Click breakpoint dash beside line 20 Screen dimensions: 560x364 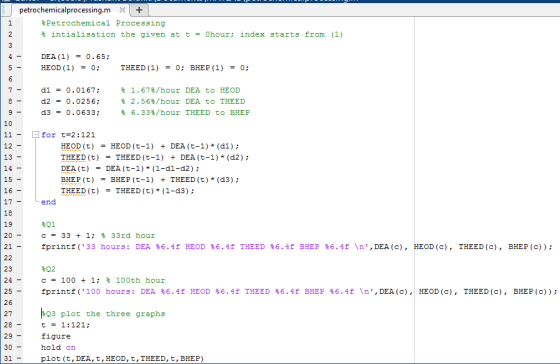19,235
